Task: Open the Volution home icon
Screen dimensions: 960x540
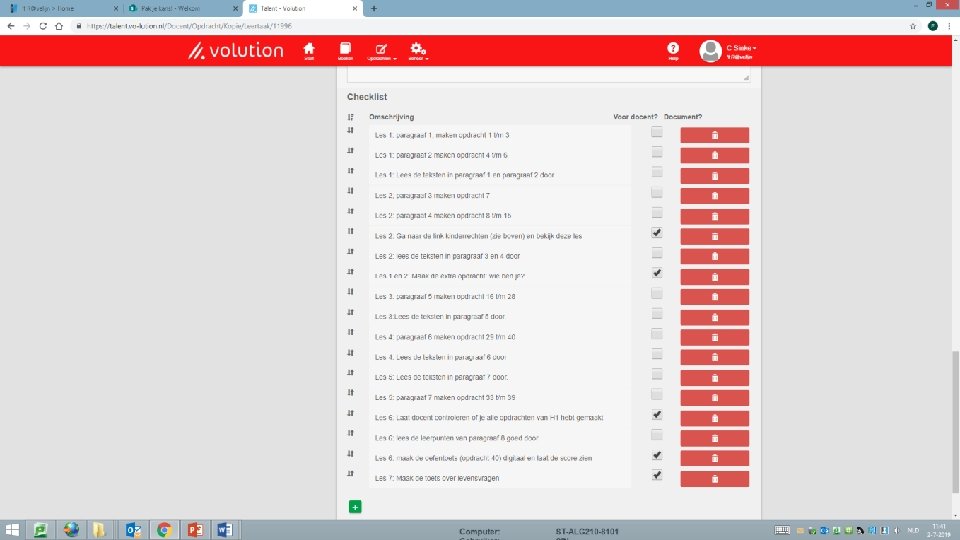Action: point(309,50)
